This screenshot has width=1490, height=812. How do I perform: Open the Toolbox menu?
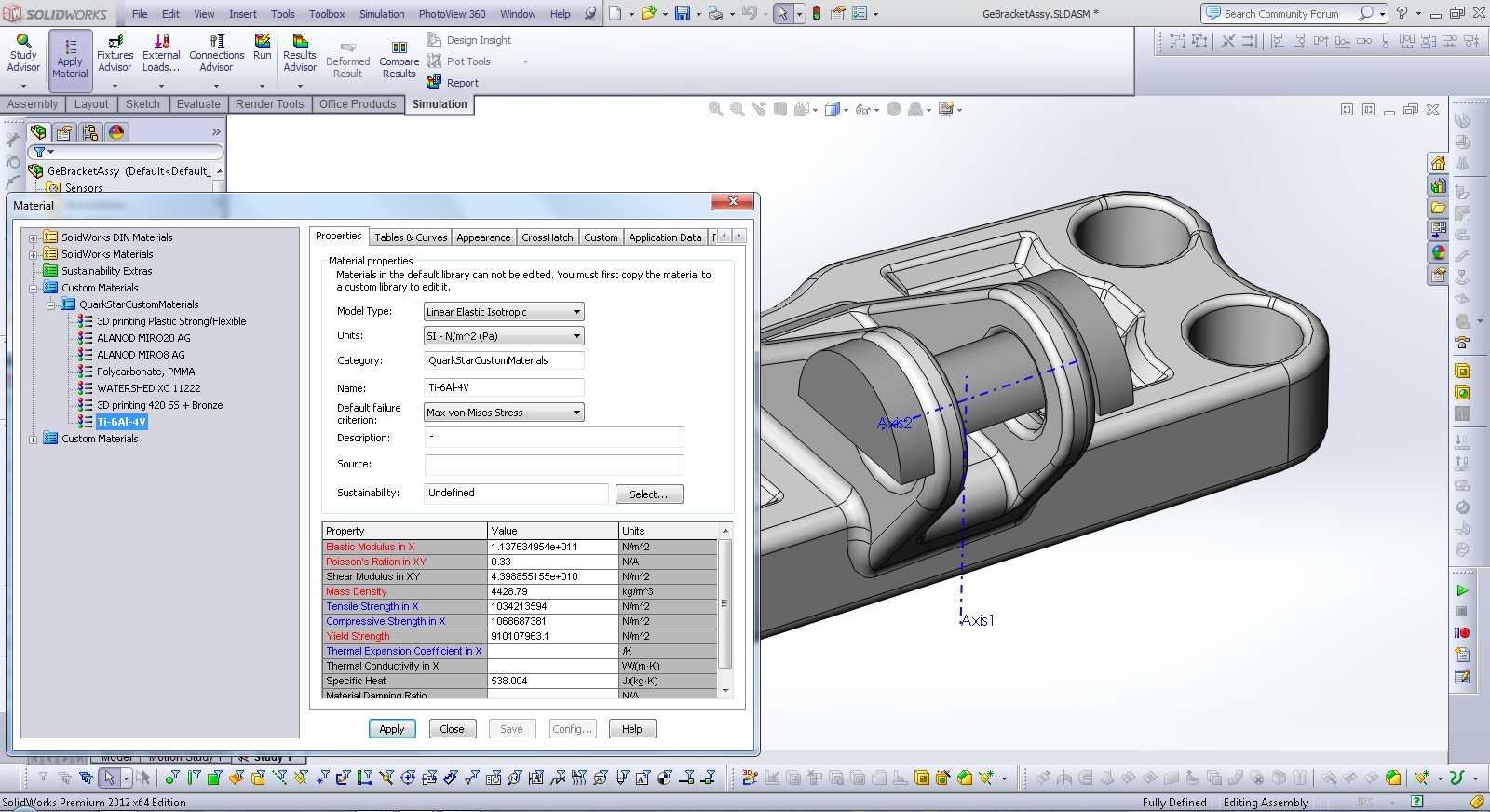[327, 14]
